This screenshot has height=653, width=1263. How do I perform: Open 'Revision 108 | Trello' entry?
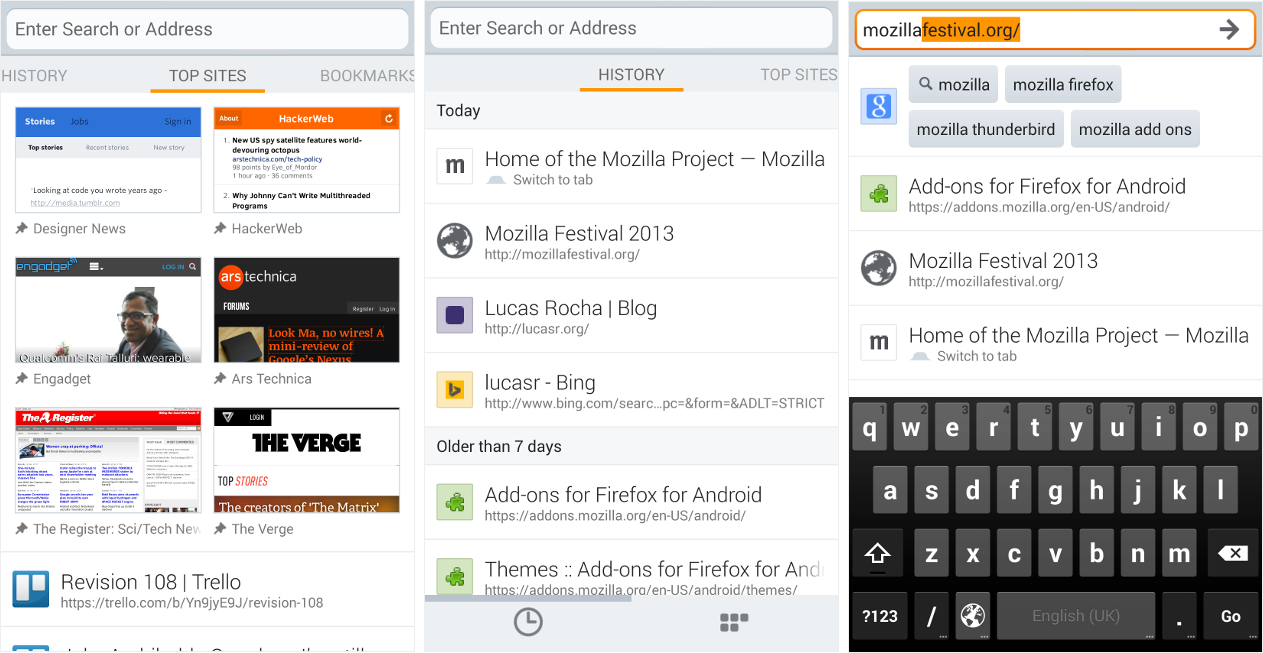[x=207, y=590]
